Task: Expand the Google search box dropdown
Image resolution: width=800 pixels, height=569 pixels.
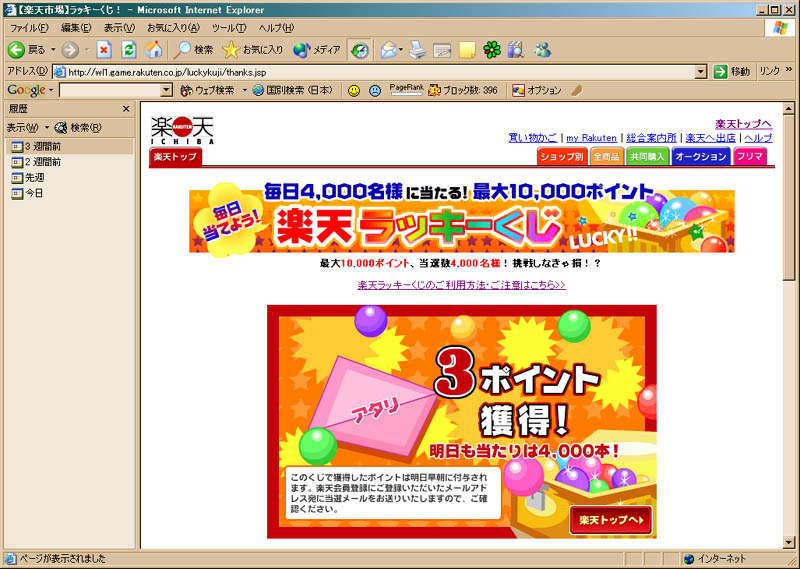Action: (166, 90)
